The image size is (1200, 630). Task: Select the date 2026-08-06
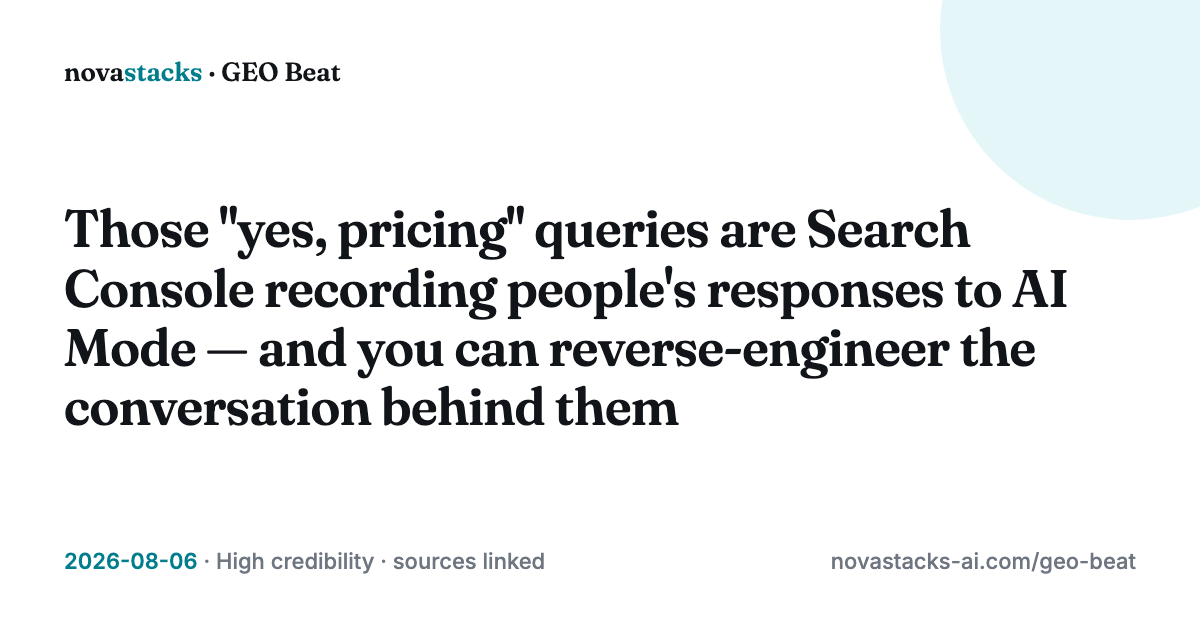(x=131, y=561)
